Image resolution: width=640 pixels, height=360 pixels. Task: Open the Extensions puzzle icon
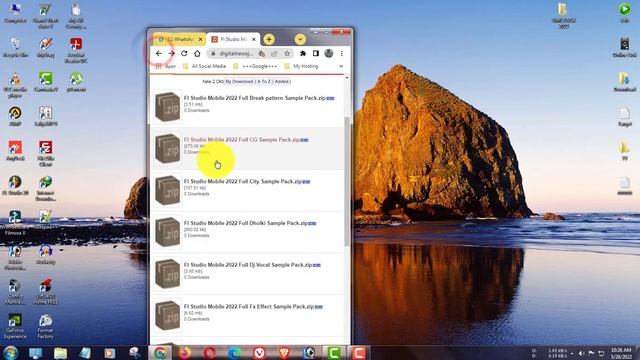(303, 53)
